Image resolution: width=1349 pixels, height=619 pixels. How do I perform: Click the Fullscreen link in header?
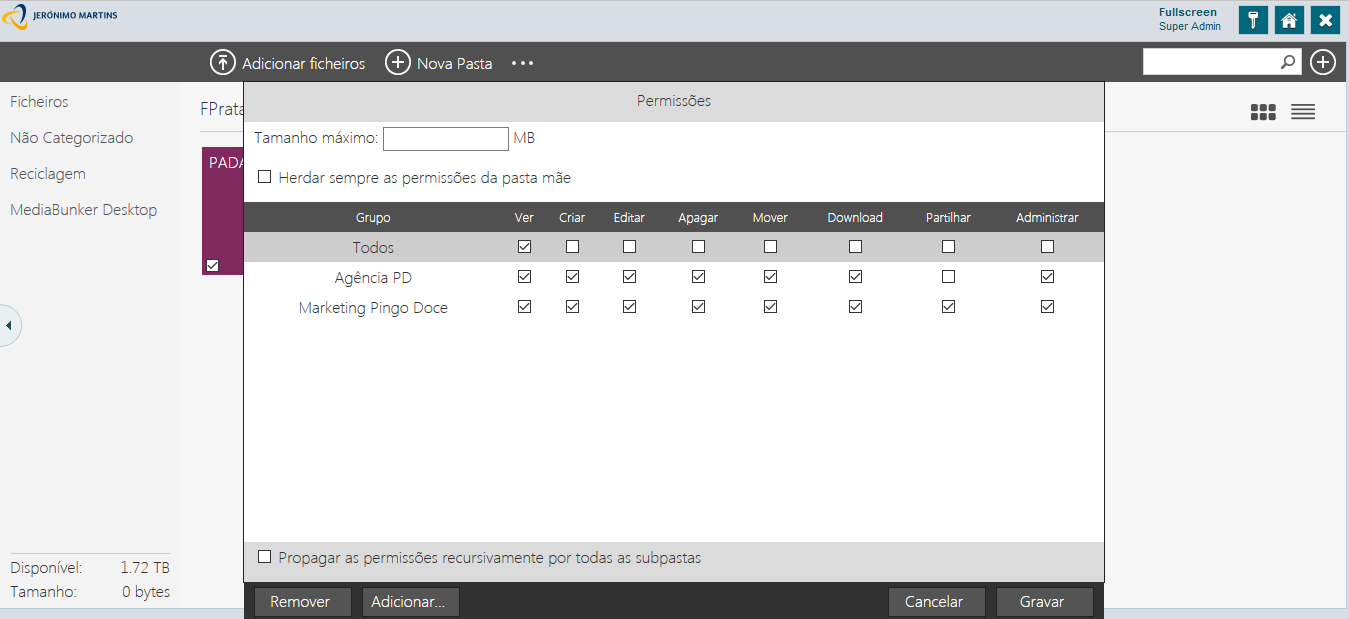[x=1188, y=12]
